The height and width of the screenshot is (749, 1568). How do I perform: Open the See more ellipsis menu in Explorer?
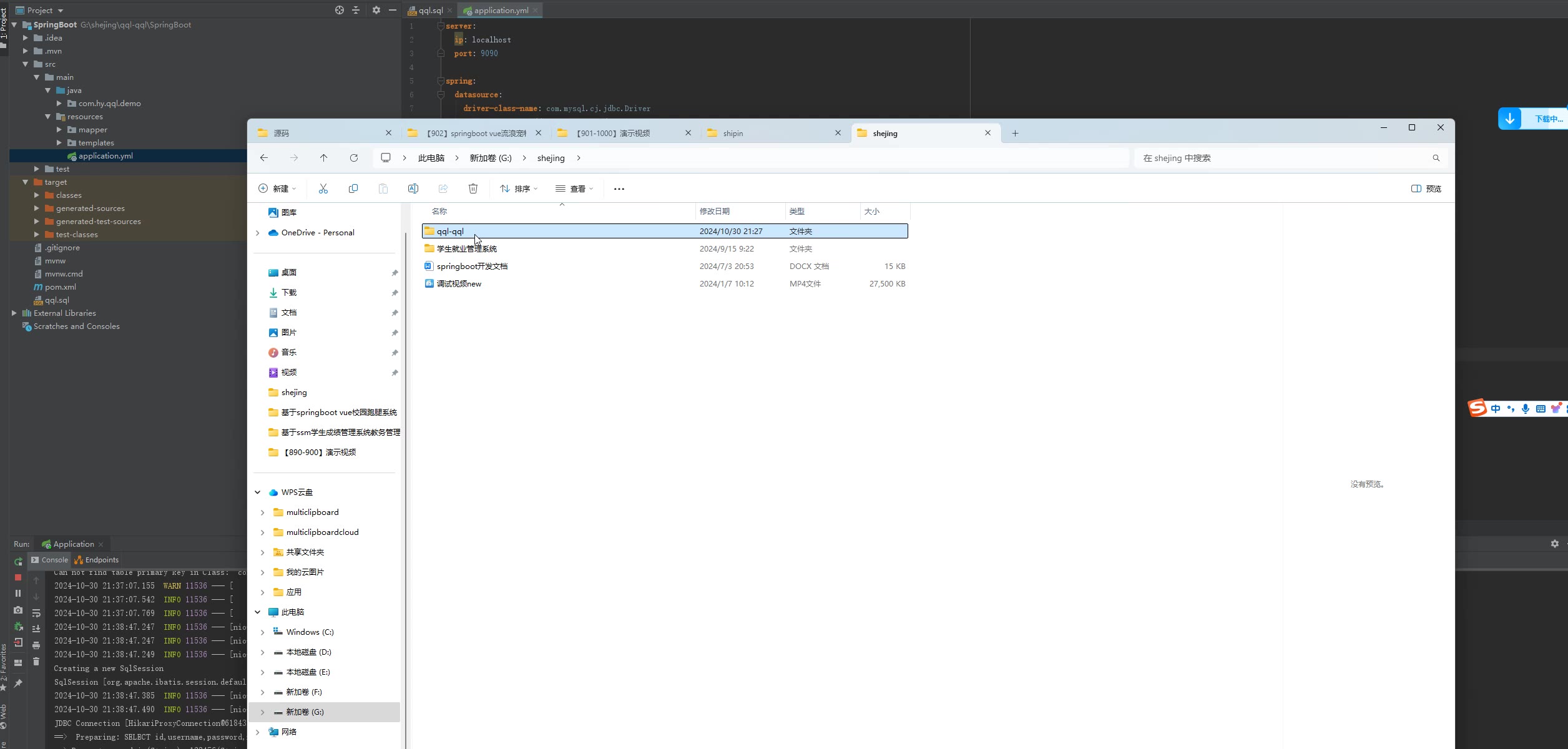[x=619, y=188]
